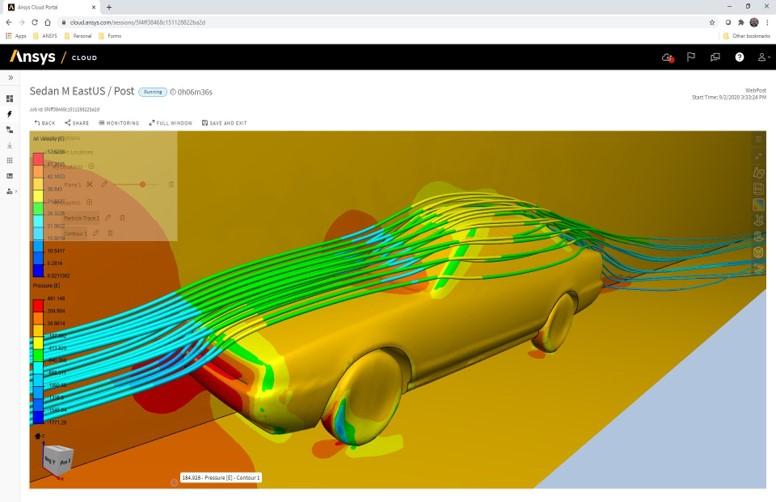Expand the admin users sidebar submenu
The image size is (776, 502).
(11, 191)
